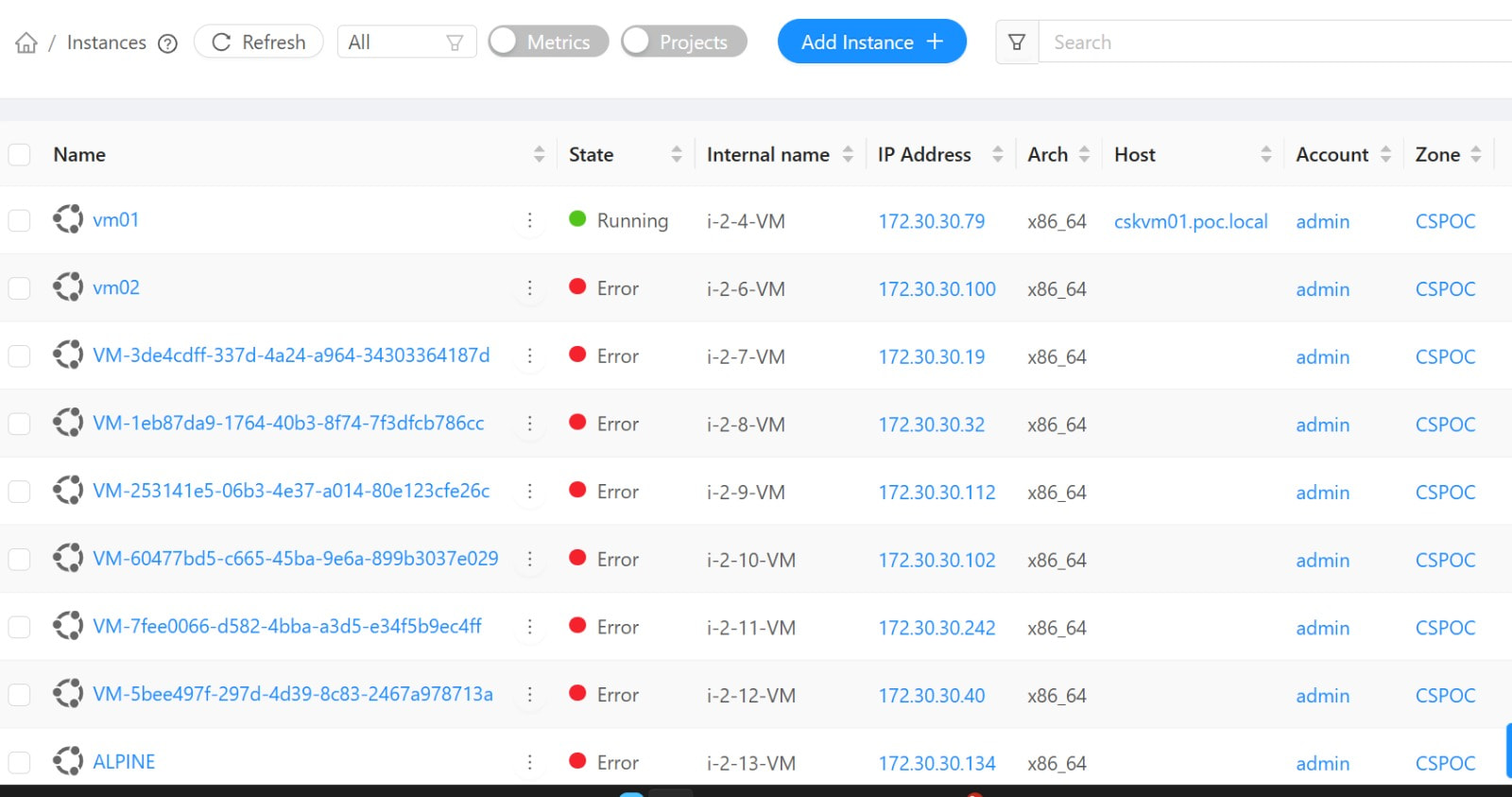Open VM-1eb87da9-1764-40b3-8f74-7f3dfcb786cc instance link
The image size is (1512, 797).
point(288,423)
